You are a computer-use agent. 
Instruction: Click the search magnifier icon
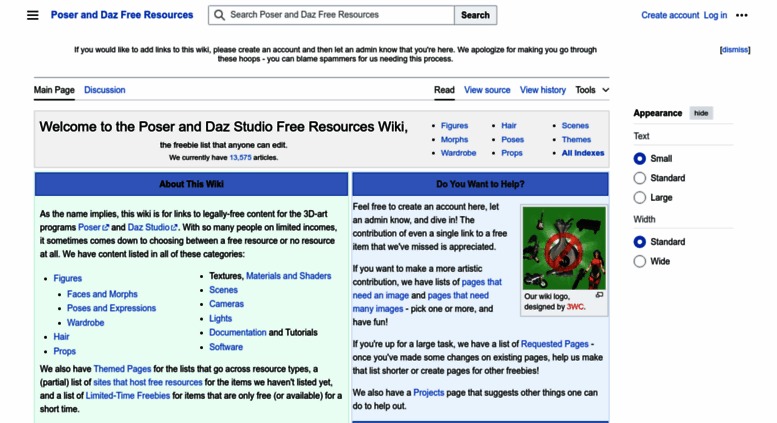tap(219, 15)
